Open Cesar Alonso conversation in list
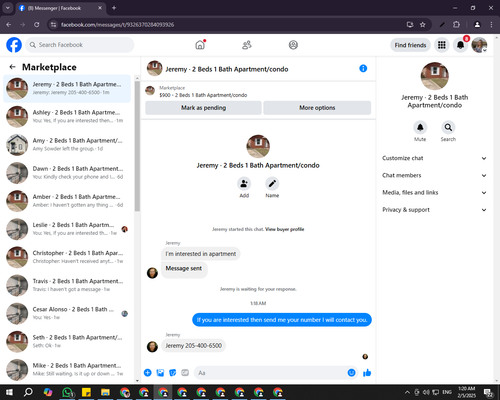The width and height of the screenshot is (500, 400). click(x=67, y=313)
